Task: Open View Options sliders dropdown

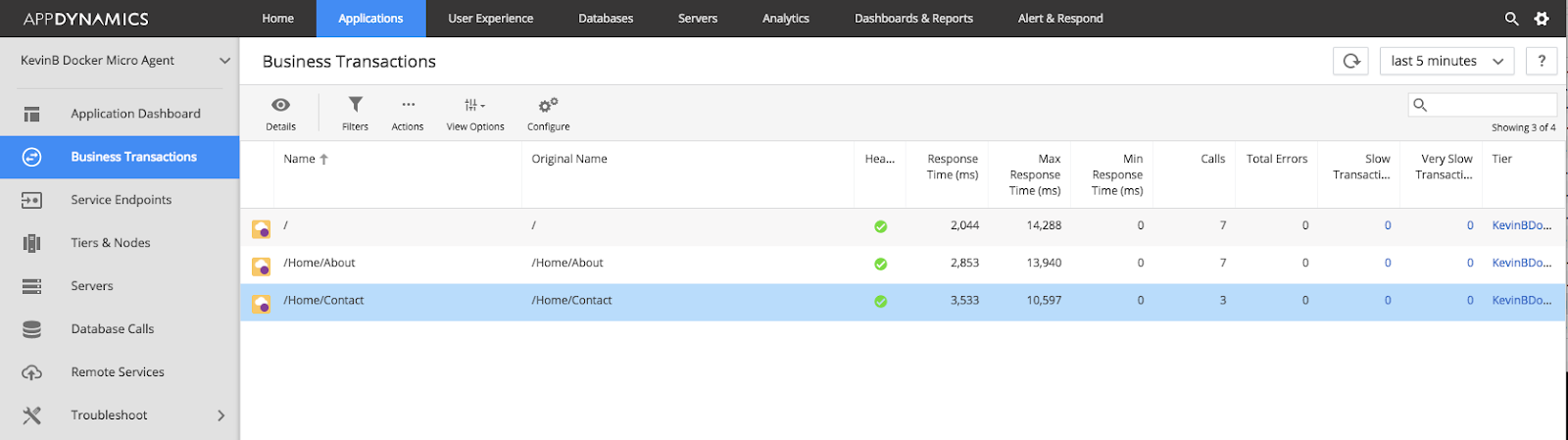Action: (x=474, y=105)
